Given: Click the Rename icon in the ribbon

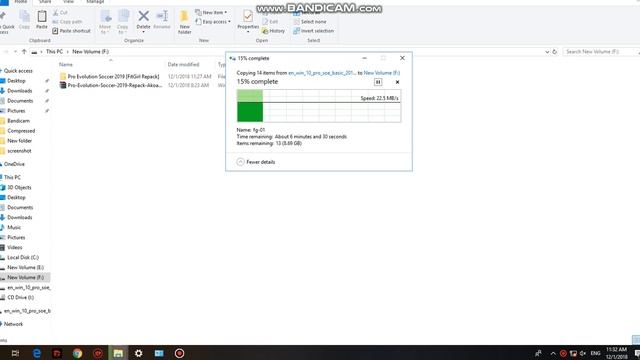Looking at the screenshot, I should click(x=162, y=16).
